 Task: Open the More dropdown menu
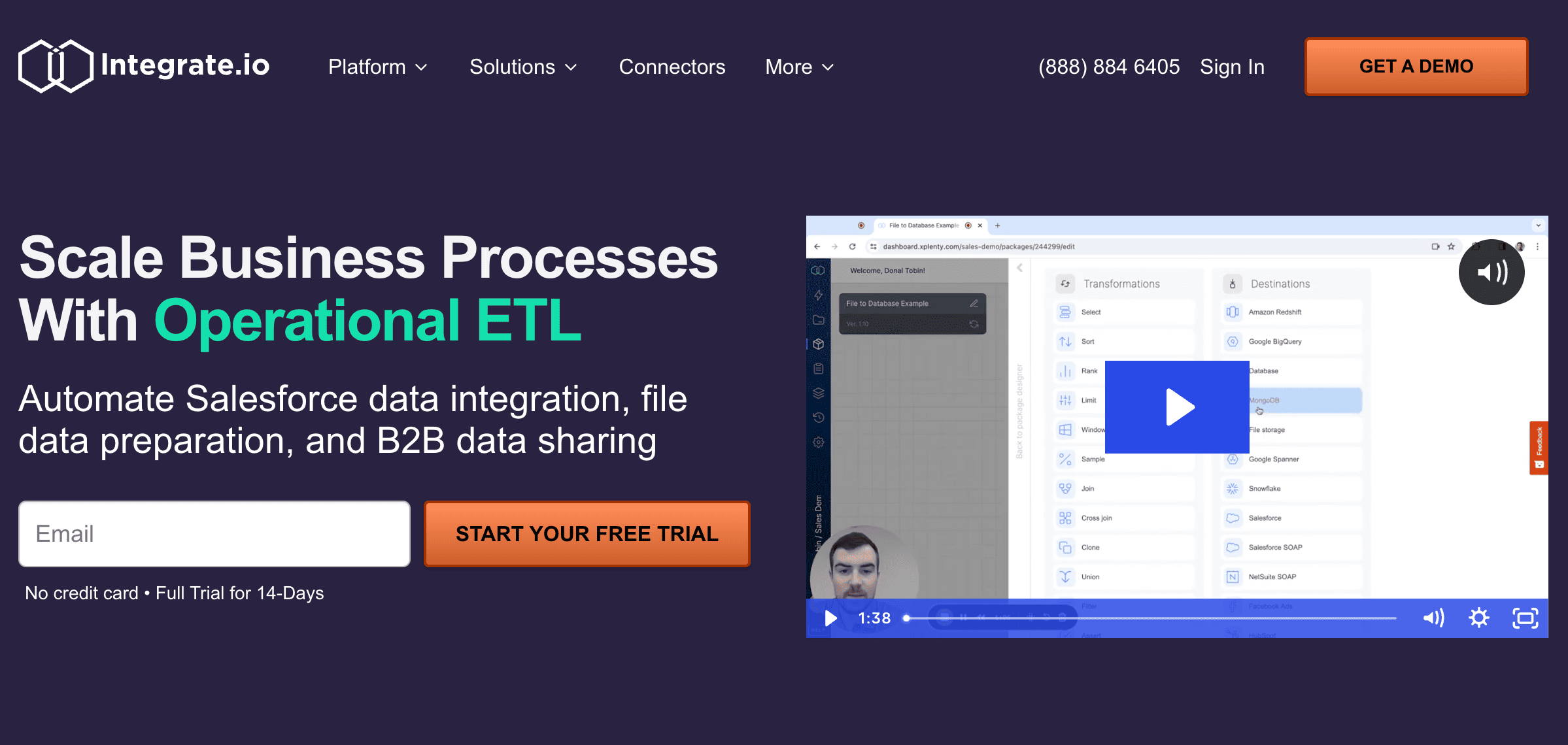click(x=799, y=67)
